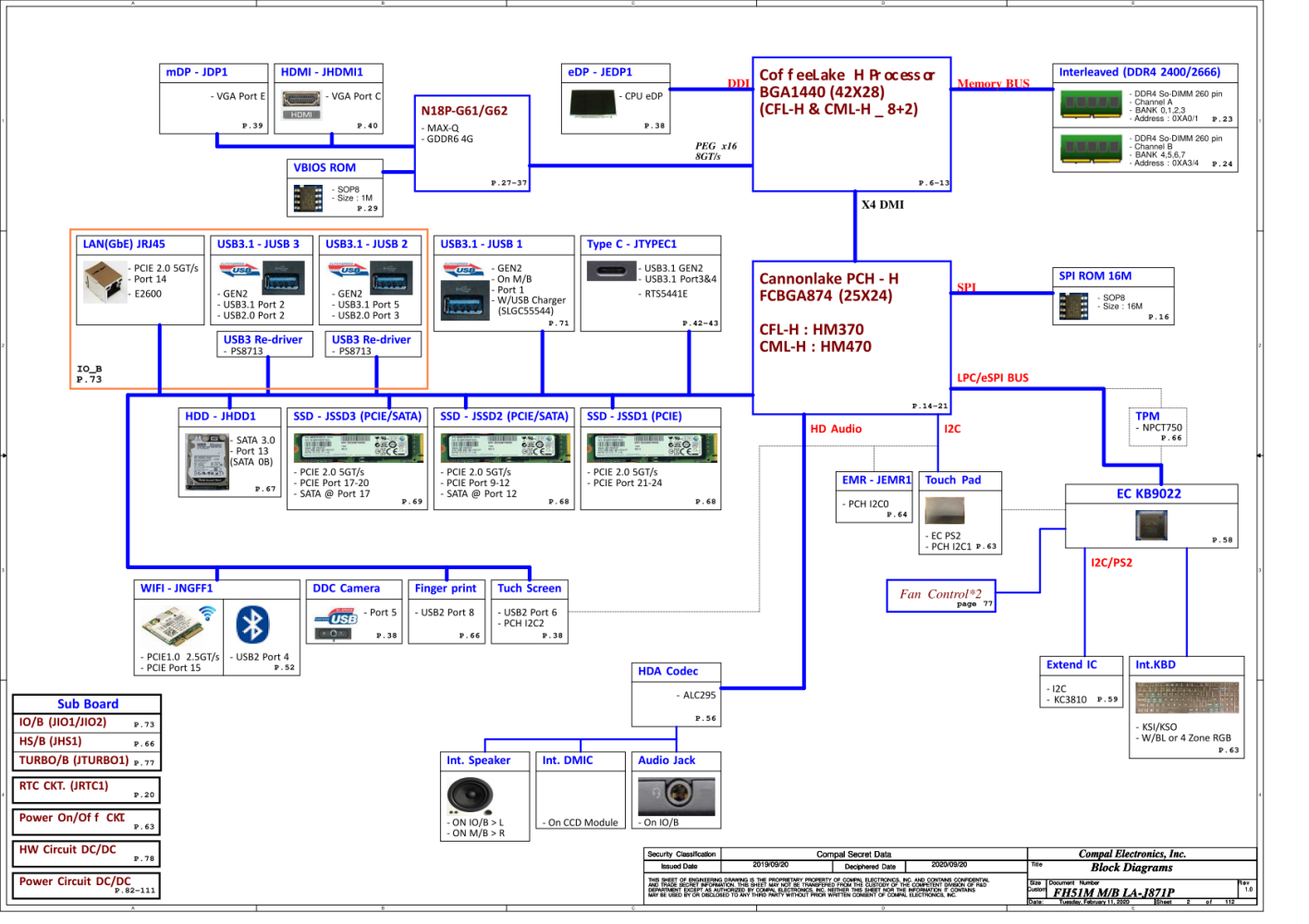Click the "EMR - JEMR1" header
1309x924 pixels.
coord(875,480)
